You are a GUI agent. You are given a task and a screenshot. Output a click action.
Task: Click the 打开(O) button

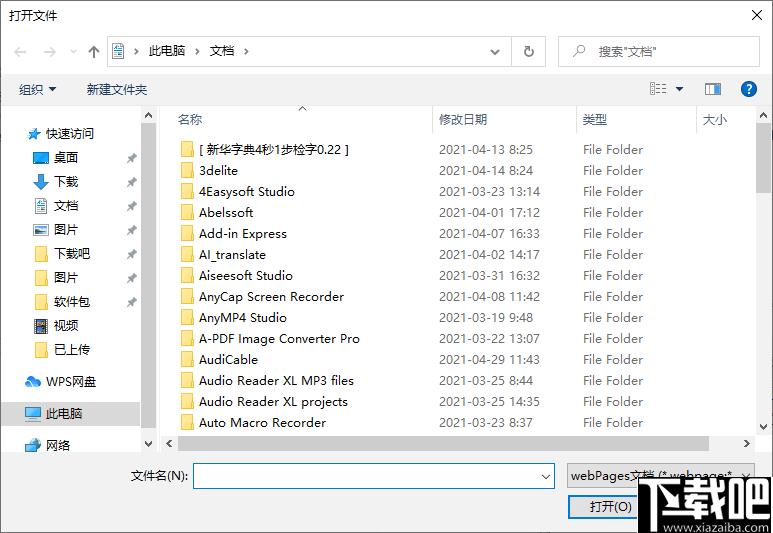(x=610, y=507)
